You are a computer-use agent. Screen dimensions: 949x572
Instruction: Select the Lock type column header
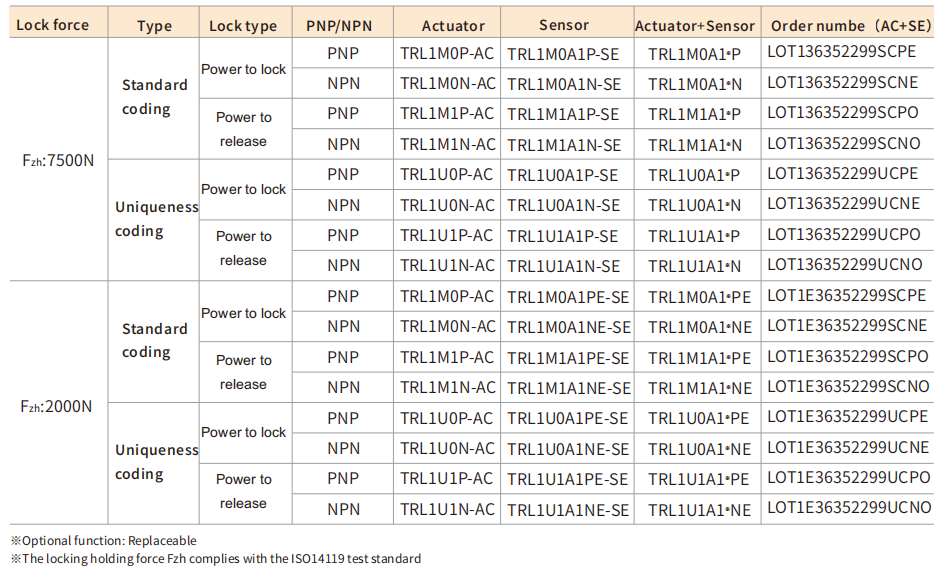click(x=243, y=26)
